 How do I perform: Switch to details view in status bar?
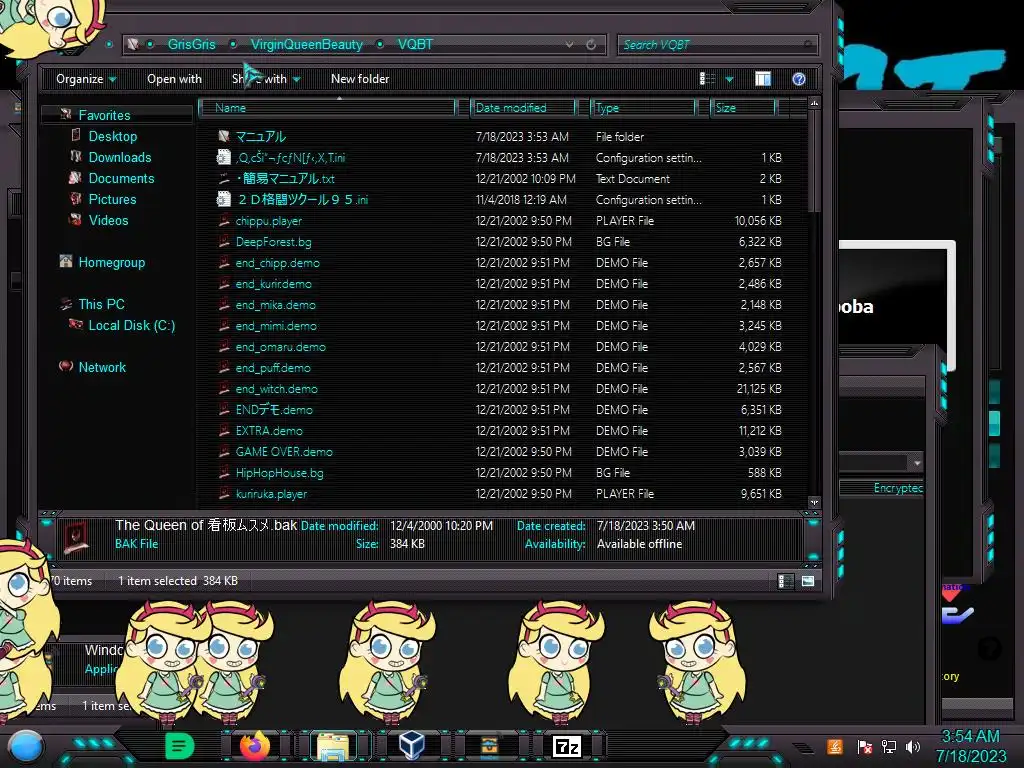(786, 581)
